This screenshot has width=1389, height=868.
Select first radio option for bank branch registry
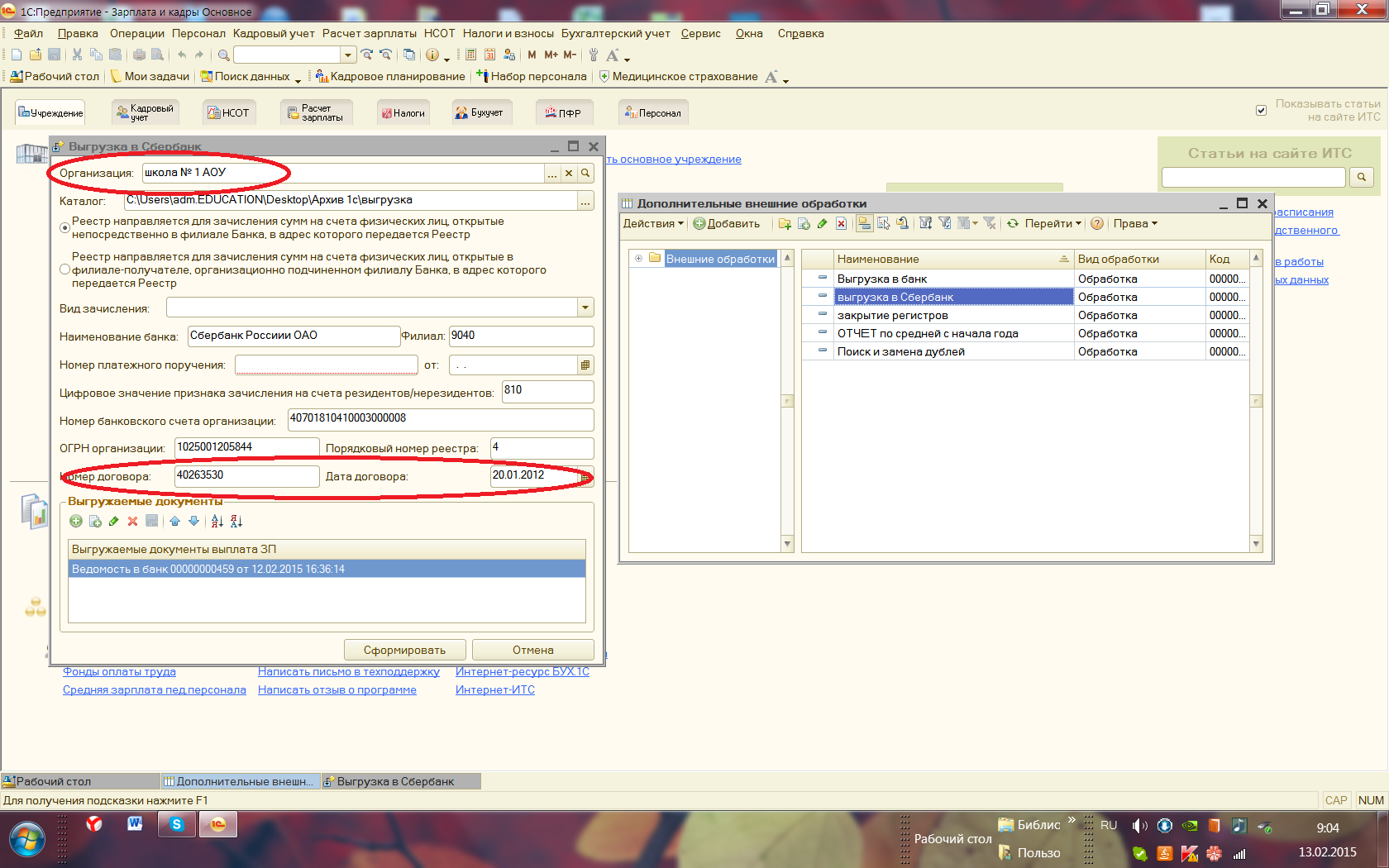point(65,228)
